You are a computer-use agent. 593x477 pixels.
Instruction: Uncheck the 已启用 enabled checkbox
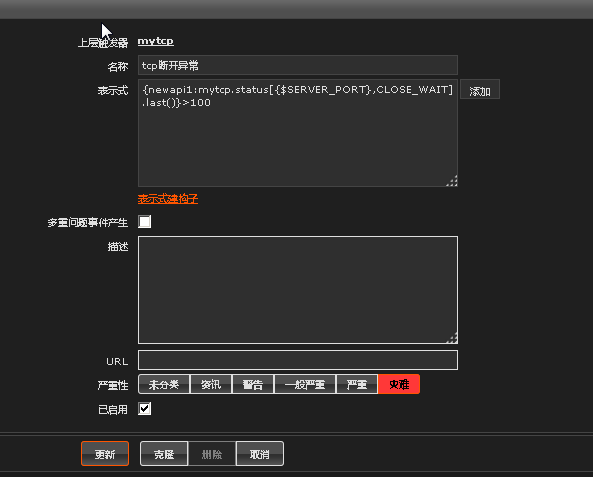pos(144,409)
